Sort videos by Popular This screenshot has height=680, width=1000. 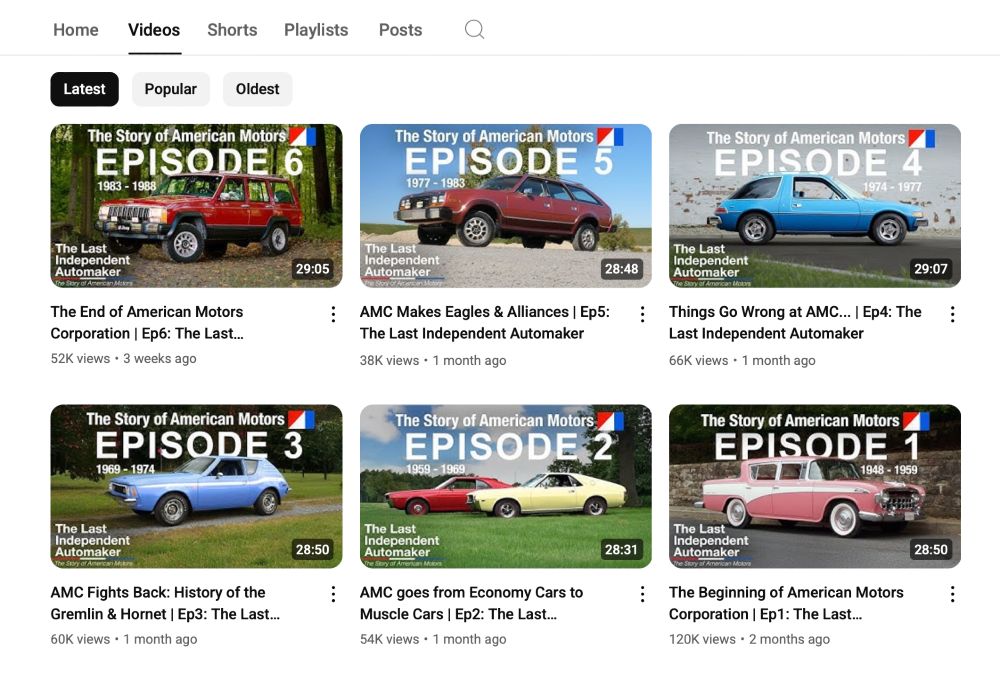170,89
